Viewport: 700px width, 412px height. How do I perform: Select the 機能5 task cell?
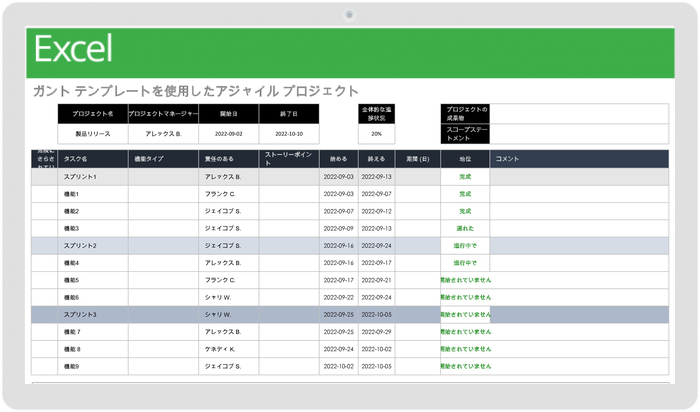pos(93,280)
